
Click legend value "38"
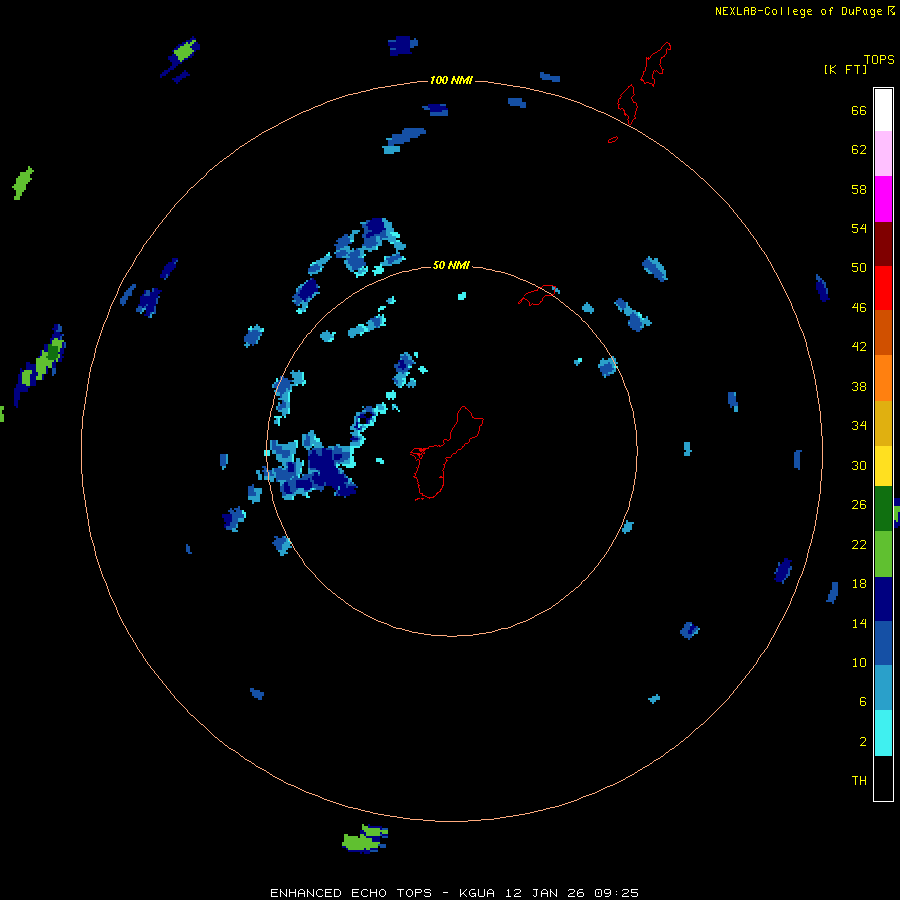tap(859, 386)
